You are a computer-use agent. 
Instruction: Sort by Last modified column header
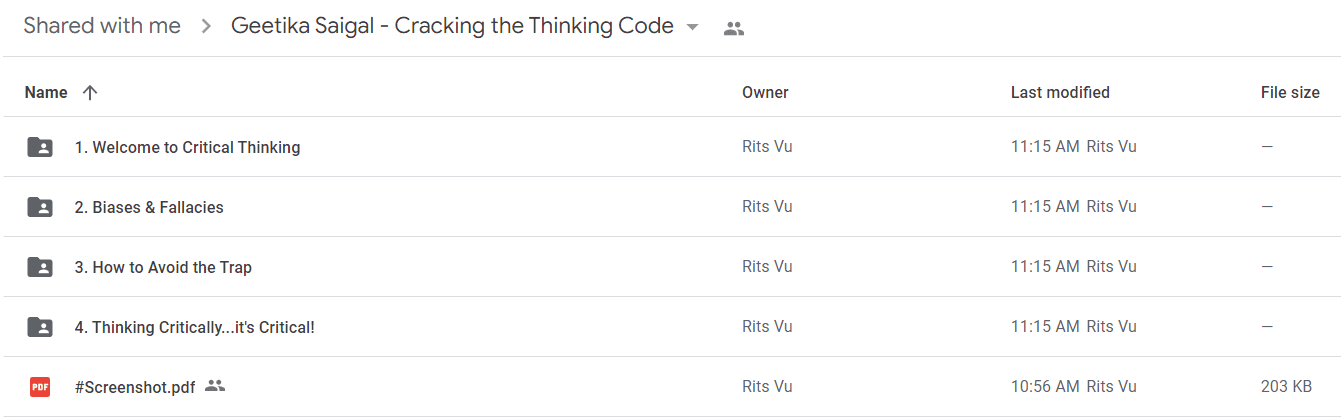[1060, 92]
